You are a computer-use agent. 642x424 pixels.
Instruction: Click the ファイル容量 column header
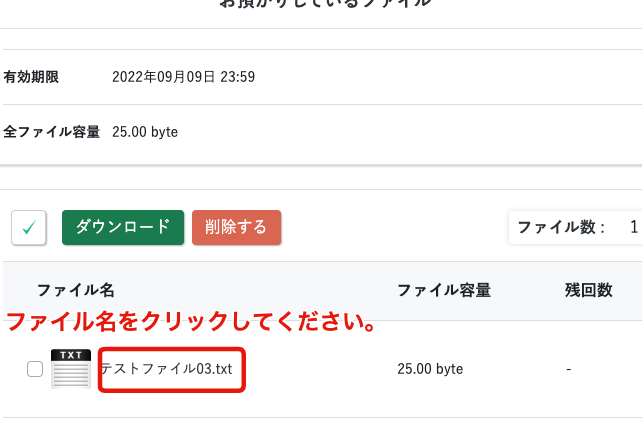point(444,291)
